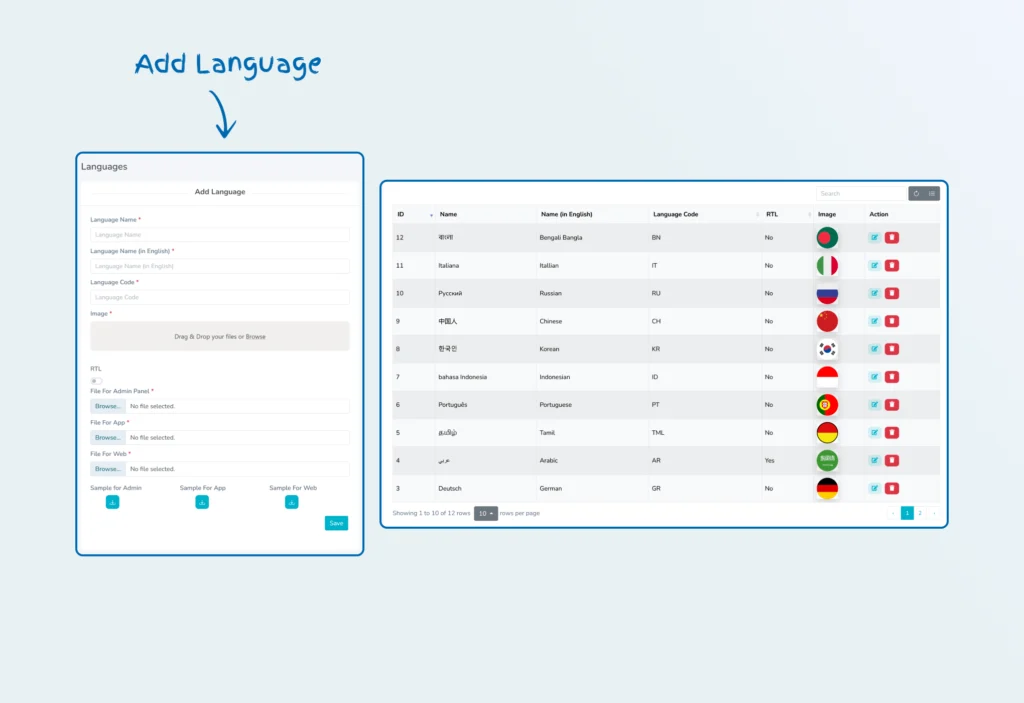The image size is (1024, 703).
Task: Browse for File For Admin Panel
Action: (x=108, y=406)
